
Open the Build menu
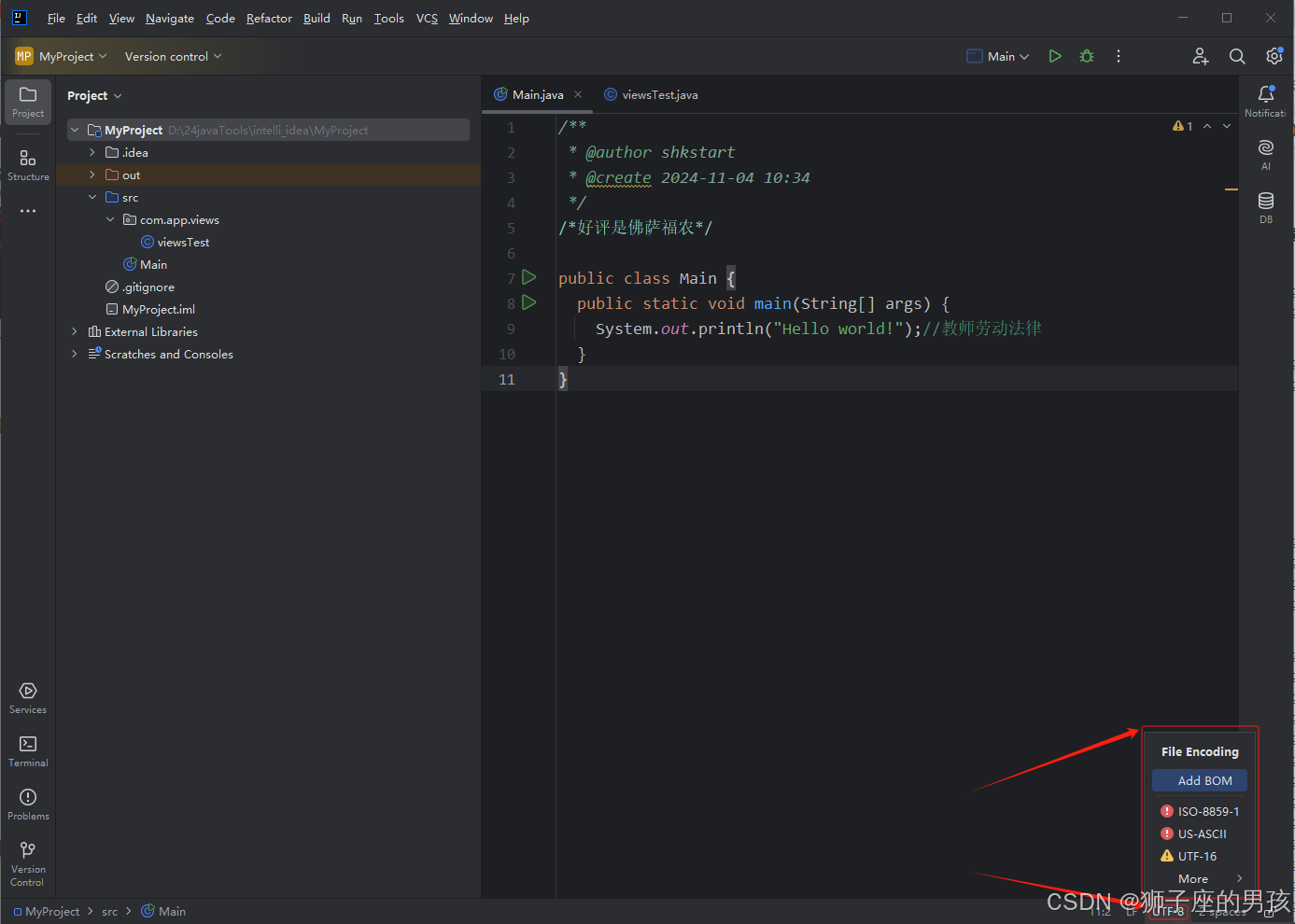317,18
